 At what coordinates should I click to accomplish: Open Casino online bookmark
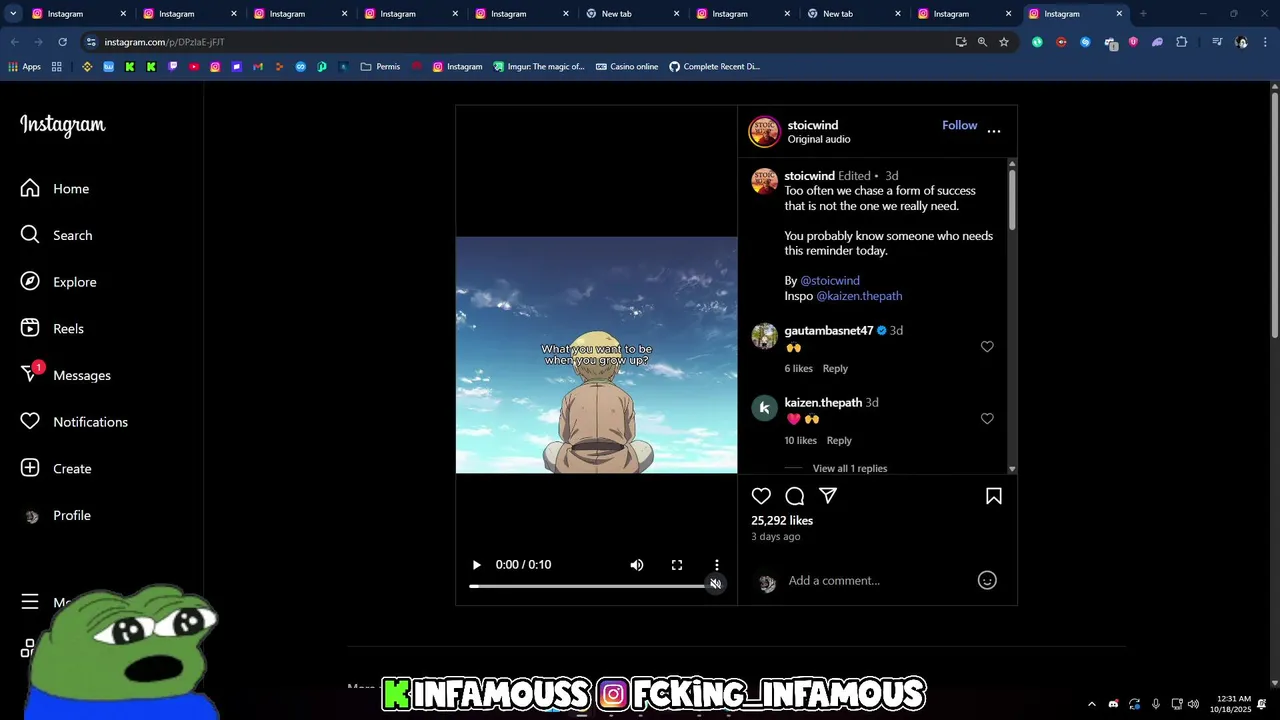tap(627, 67)
